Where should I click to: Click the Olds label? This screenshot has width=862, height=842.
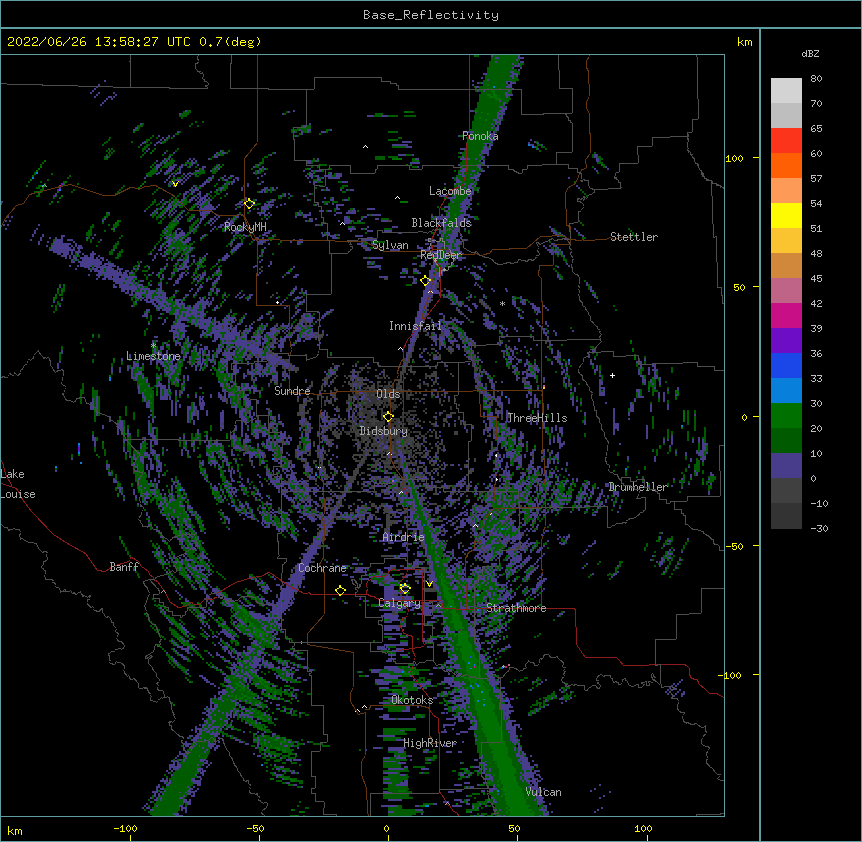pos(388,394)
